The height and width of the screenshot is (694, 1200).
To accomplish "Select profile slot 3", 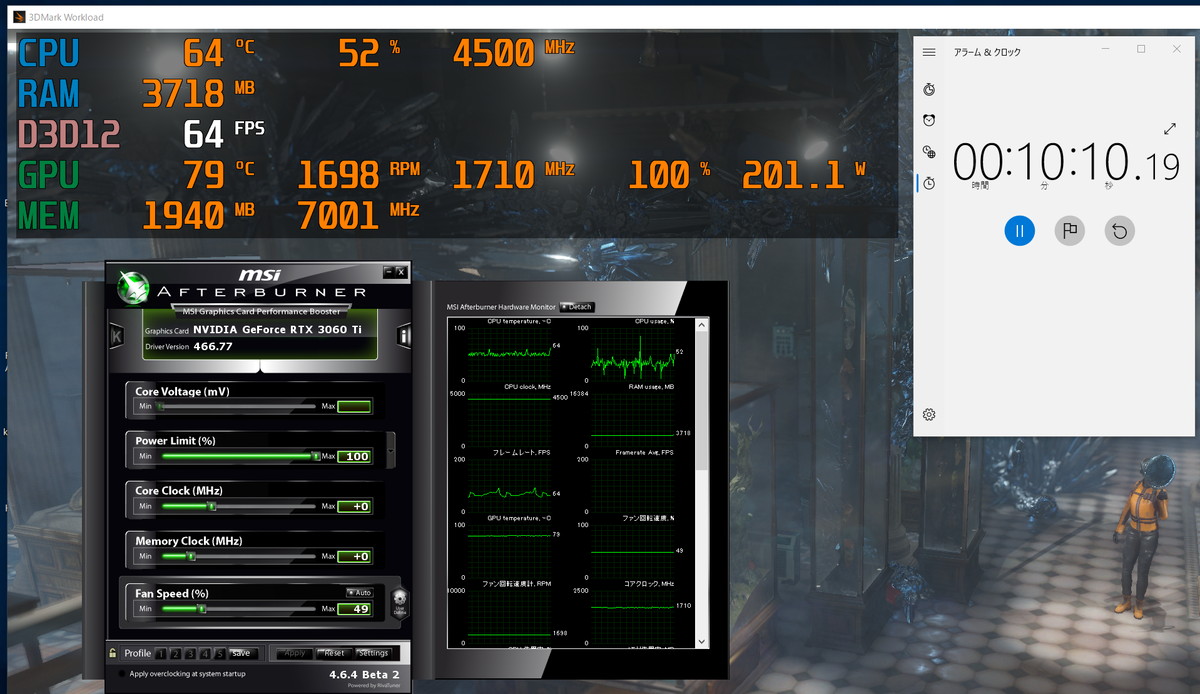I will click(x=189, y=654).
